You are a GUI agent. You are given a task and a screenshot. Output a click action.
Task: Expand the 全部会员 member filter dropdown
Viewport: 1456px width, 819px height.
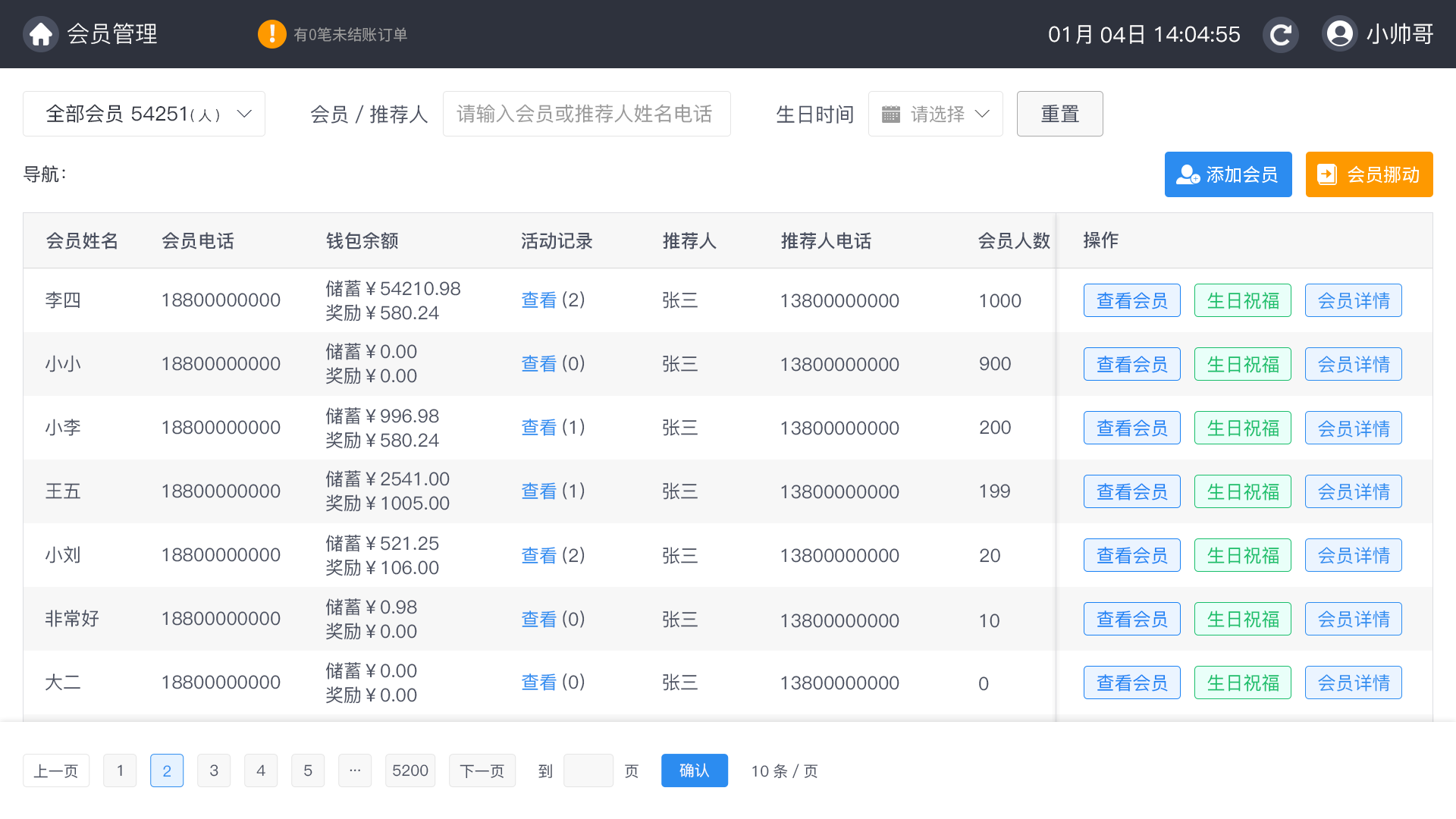144,115
